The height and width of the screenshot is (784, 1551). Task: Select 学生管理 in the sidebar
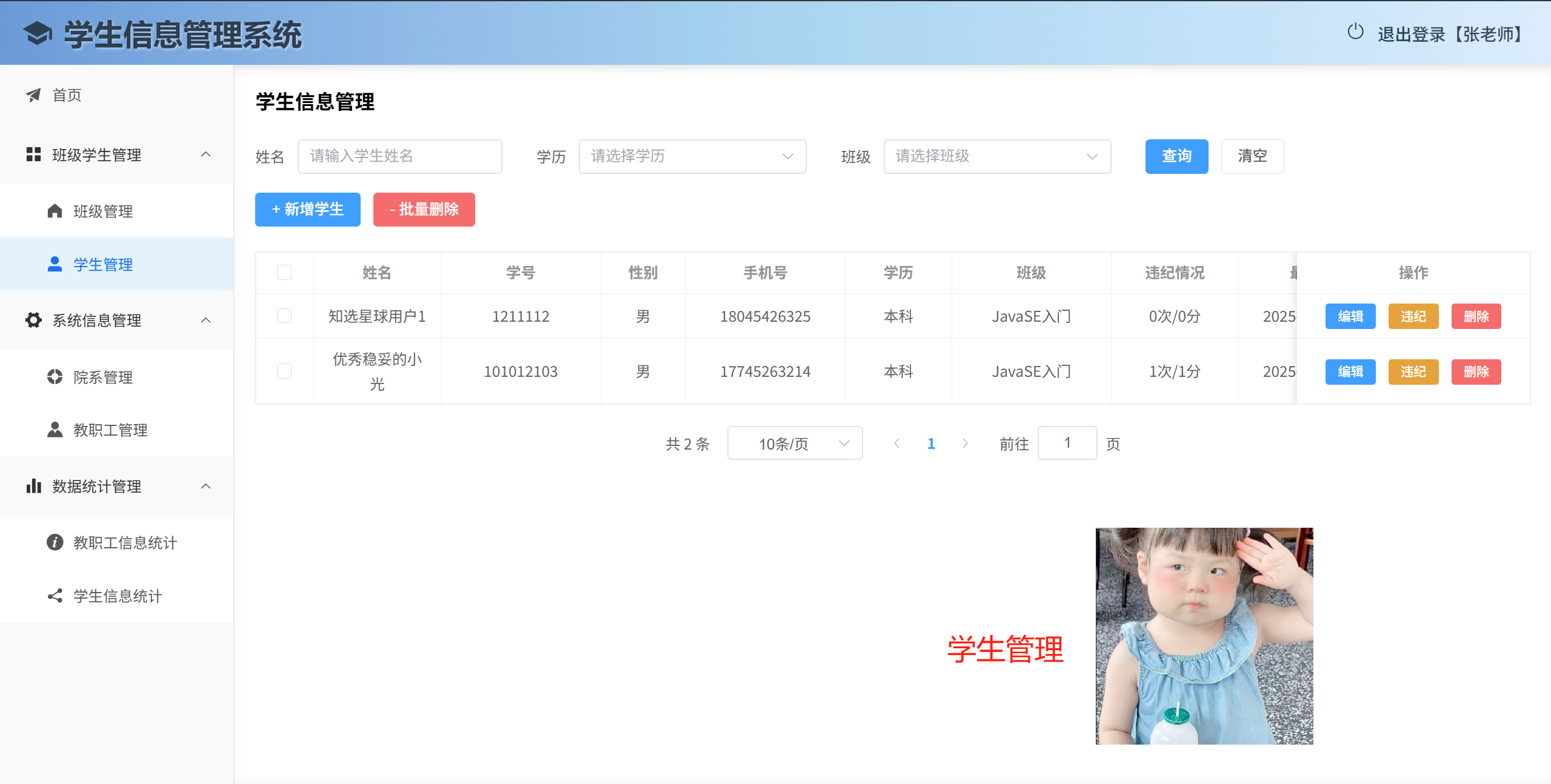[x=103, y=264]
